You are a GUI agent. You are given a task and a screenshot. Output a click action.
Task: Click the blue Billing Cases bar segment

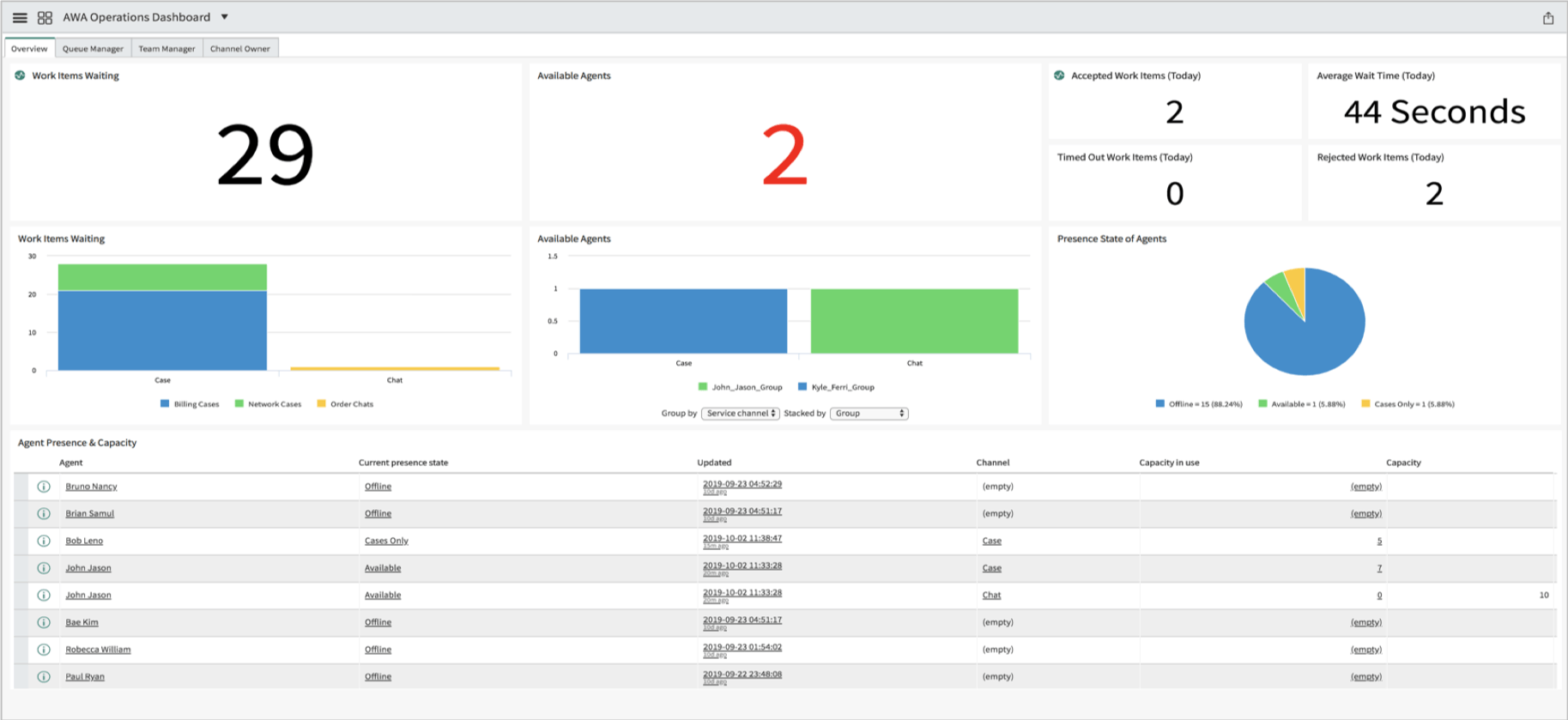[x=162, y=330]
